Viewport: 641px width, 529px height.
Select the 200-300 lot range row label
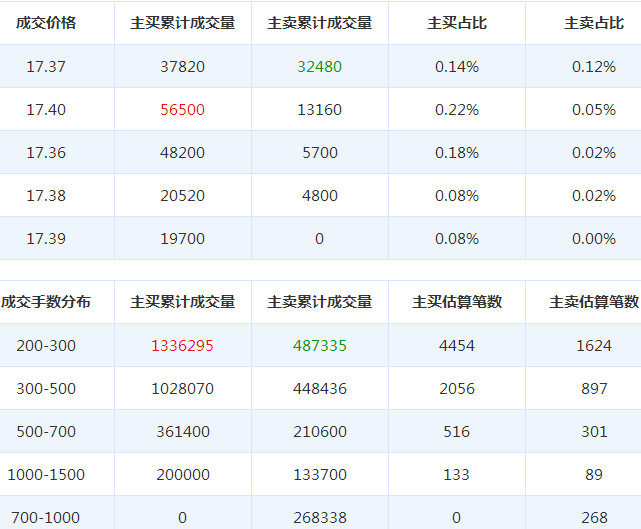(x=46, y=346)
